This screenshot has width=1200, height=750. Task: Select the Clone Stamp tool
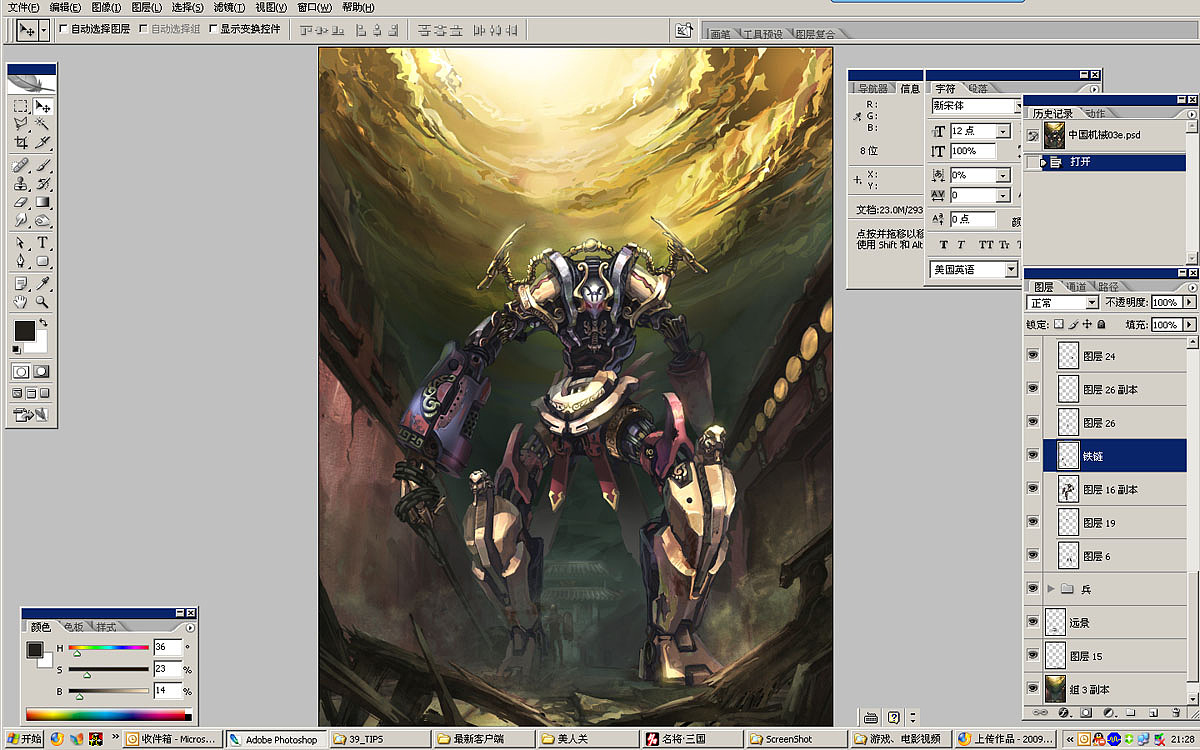[20, 184]
